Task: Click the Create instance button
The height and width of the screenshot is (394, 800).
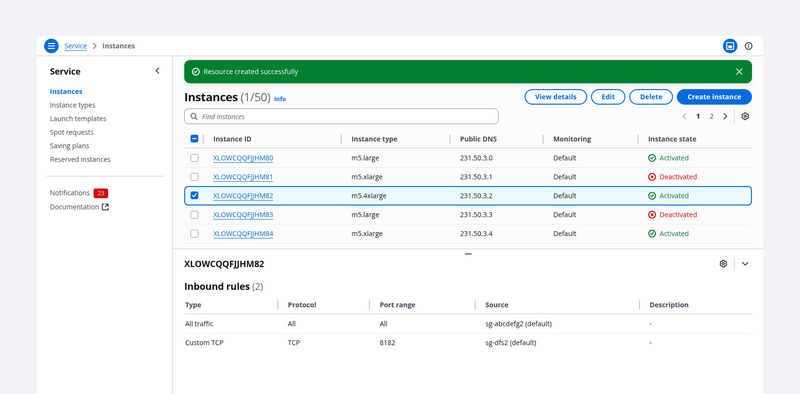Action: pyautogui.click(x=714, y=97)
